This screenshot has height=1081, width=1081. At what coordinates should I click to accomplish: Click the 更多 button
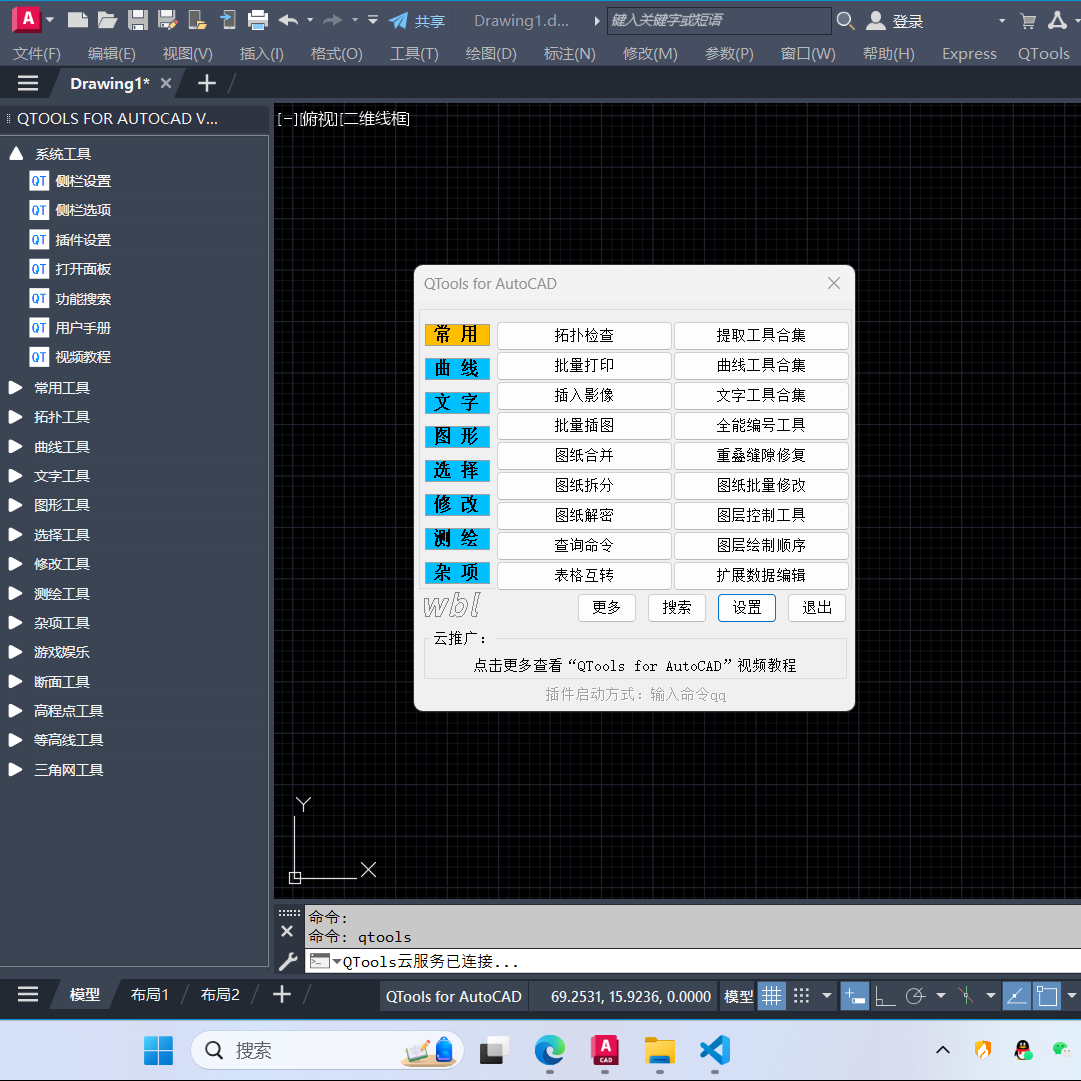pos(607,607)
